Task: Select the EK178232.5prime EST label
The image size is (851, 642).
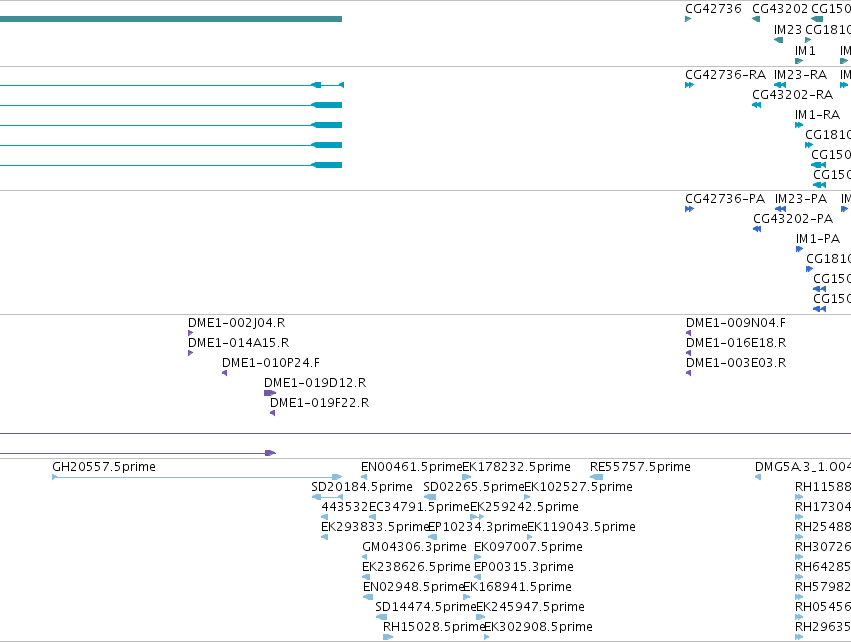Action: pos(516,467)
